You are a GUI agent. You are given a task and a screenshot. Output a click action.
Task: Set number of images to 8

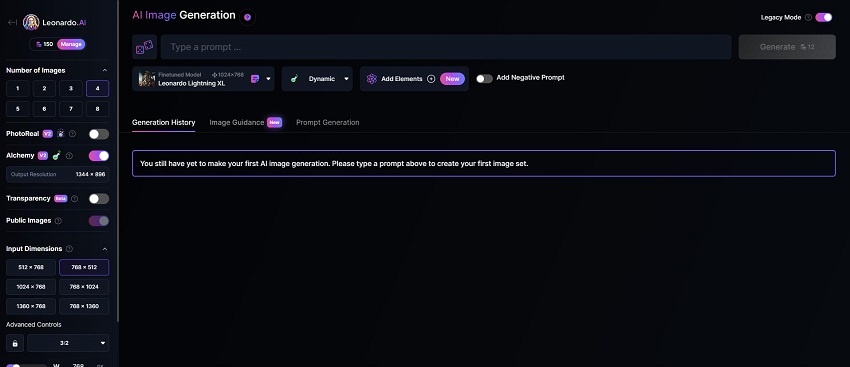tap(98, 109)
